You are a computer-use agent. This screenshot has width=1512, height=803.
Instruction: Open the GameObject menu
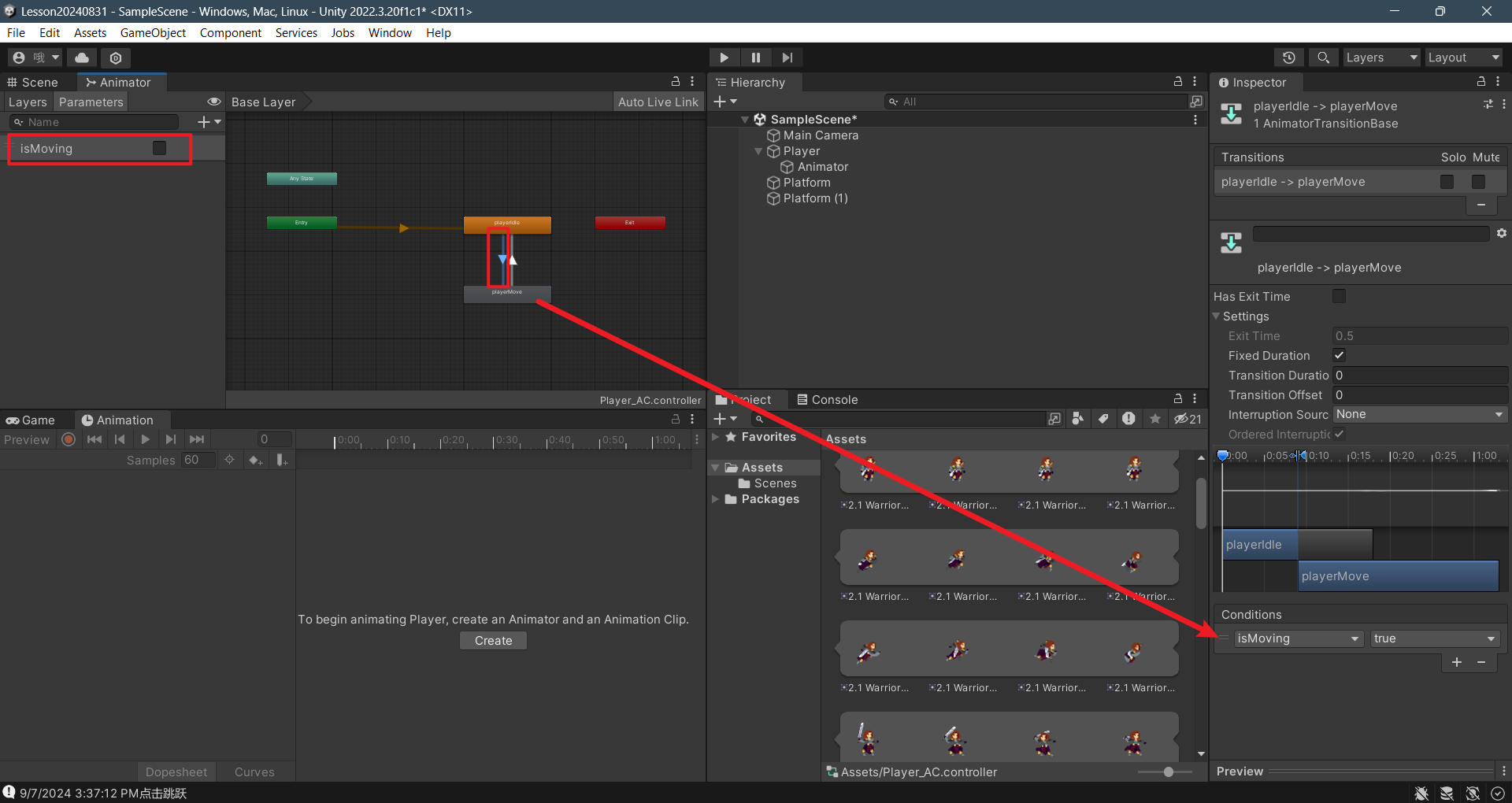pos(153,33)
